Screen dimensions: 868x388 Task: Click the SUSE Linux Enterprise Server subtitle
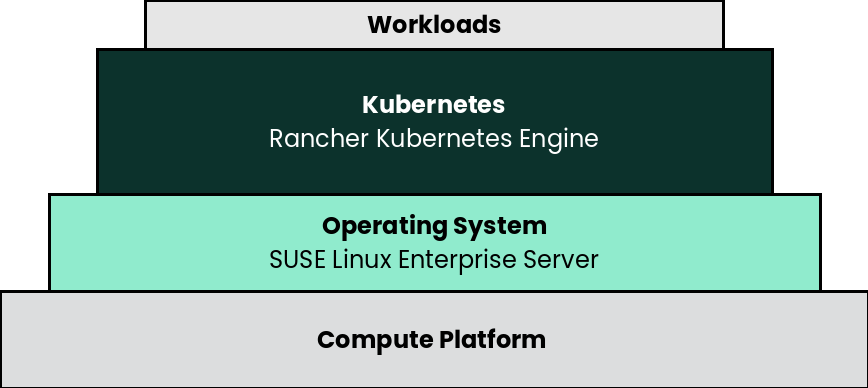tap(433, 260)
